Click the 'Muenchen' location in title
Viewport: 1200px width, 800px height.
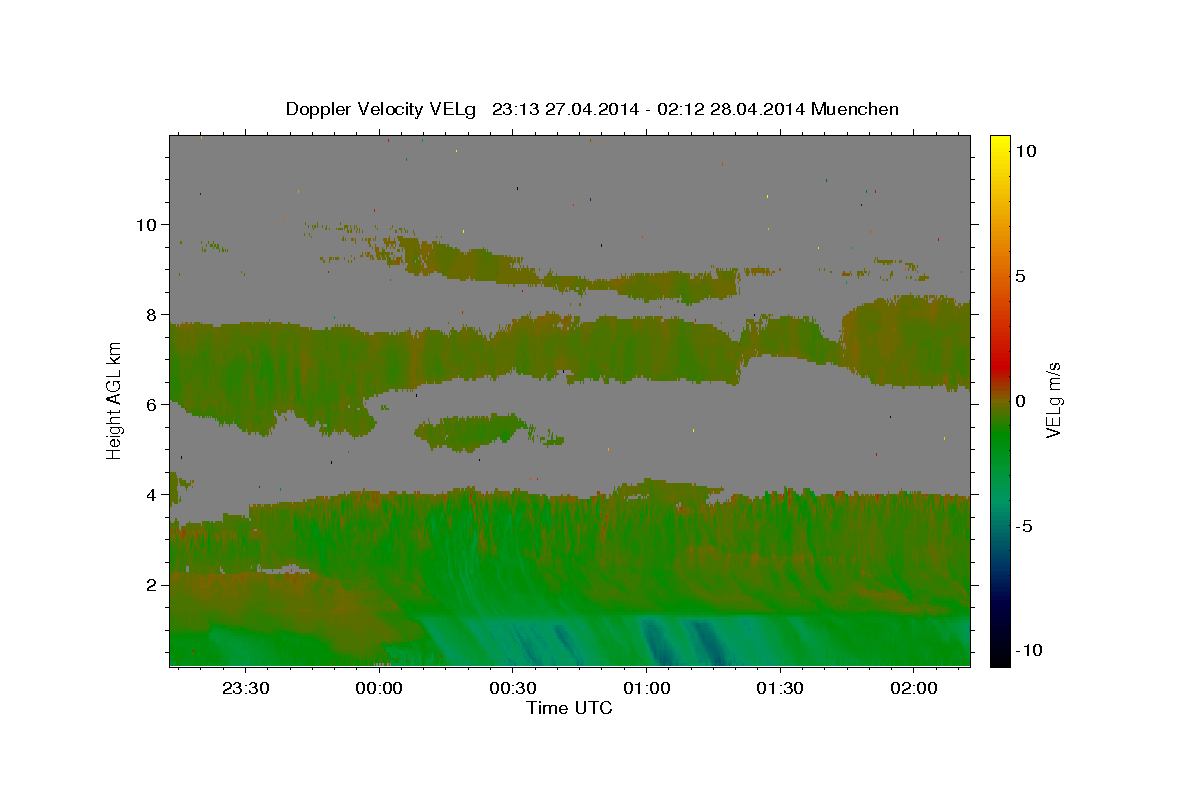(855, 109)
